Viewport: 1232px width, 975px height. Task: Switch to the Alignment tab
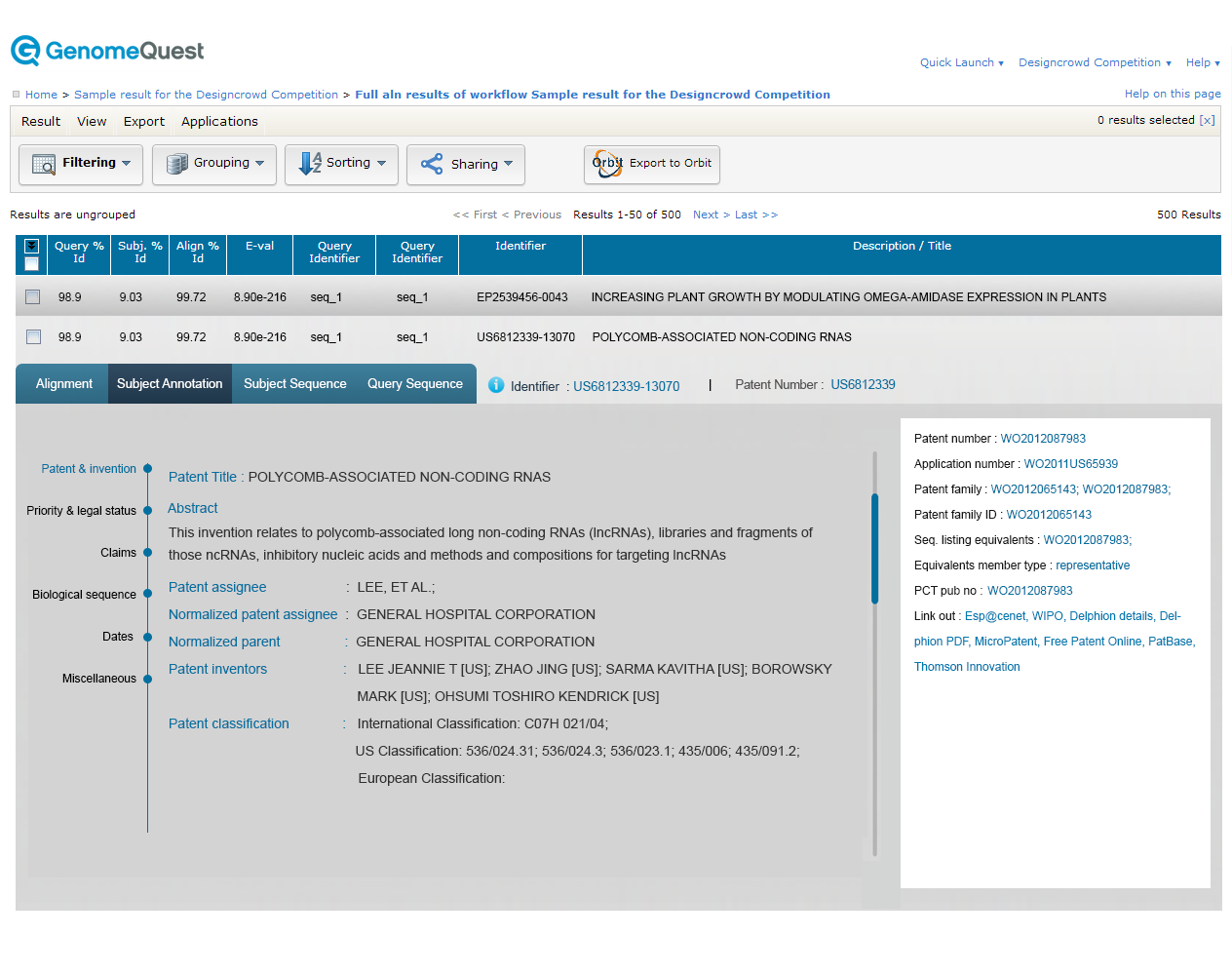click(64, 384)
